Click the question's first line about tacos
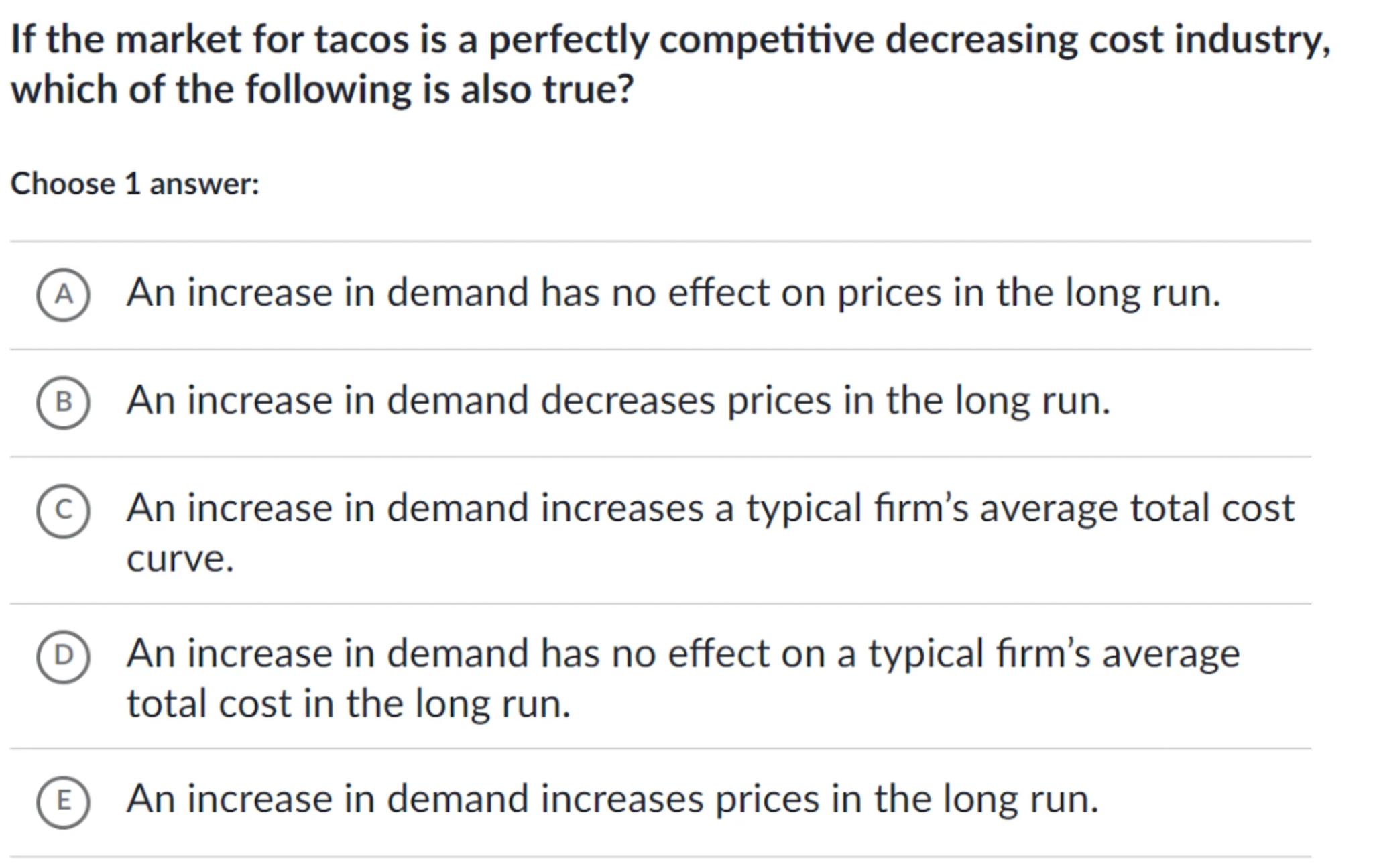 (670, 40)
